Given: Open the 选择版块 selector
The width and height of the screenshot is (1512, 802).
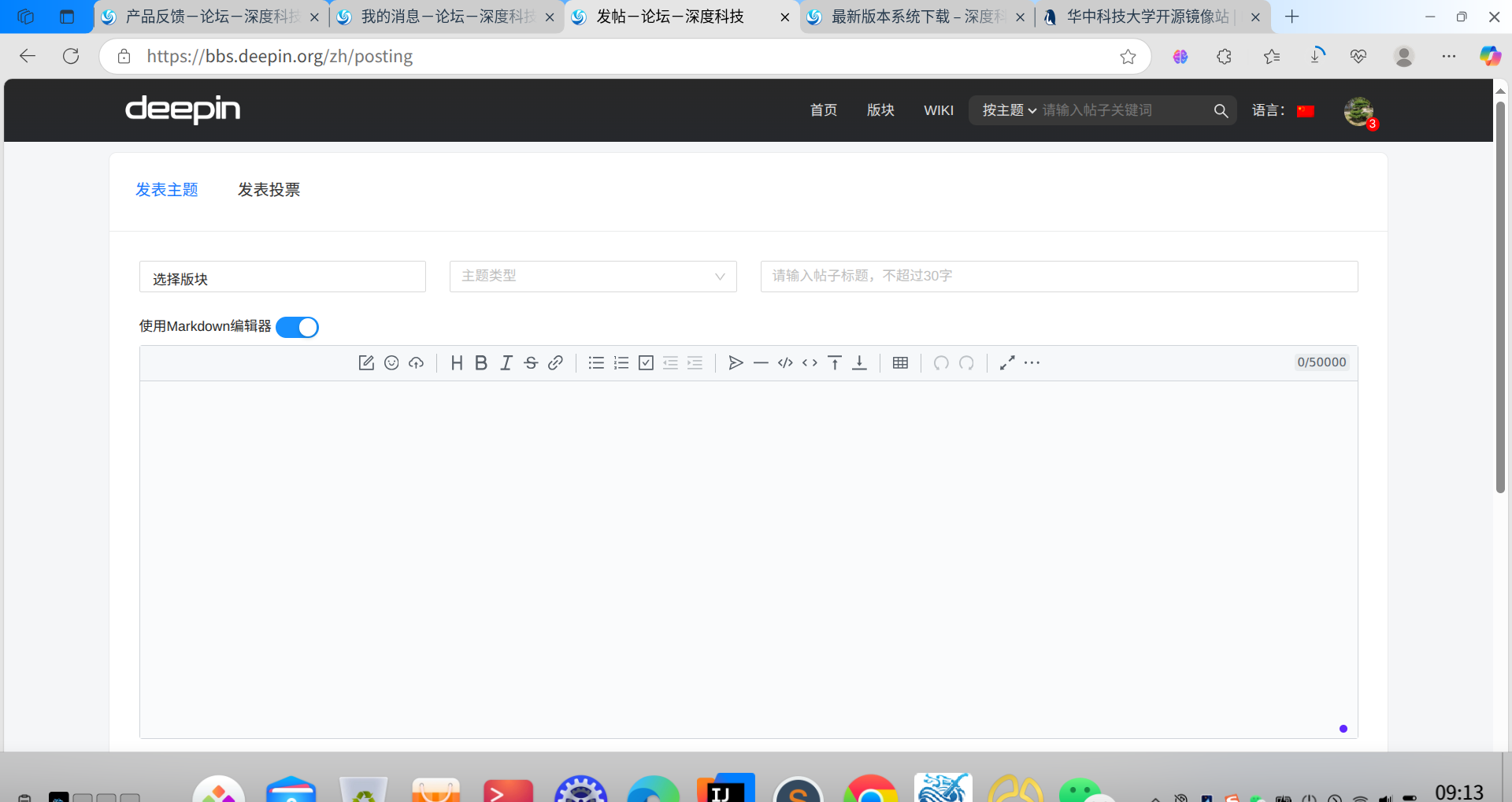Looking at the screenshot, I should pos(283,277).
